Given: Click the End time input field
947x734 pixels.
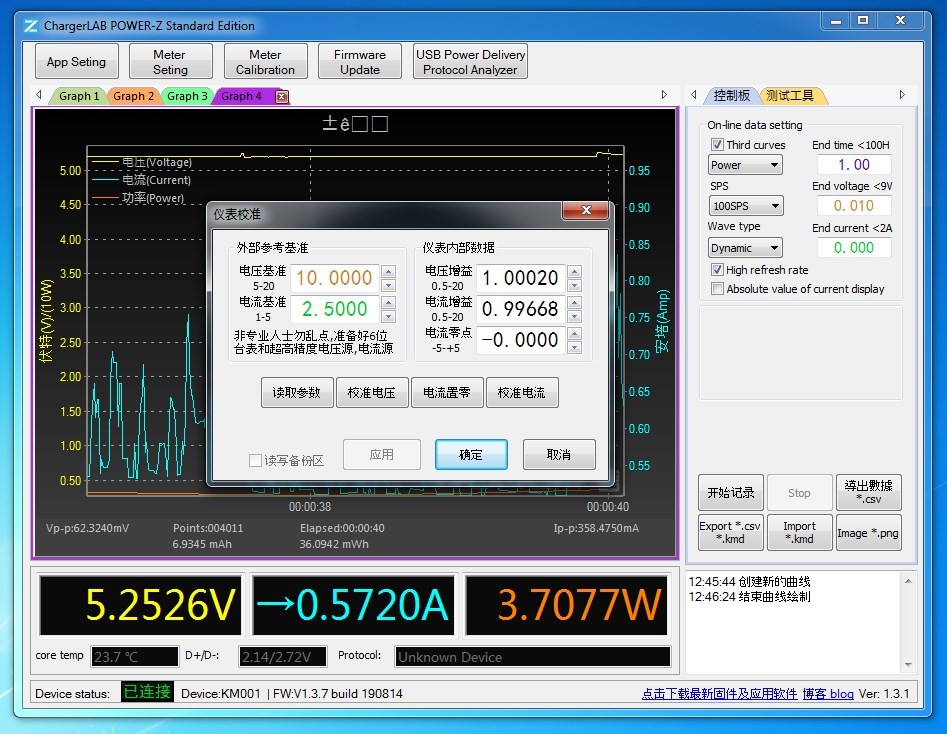Looking at the screenshot, I should (x=853, y=165).
